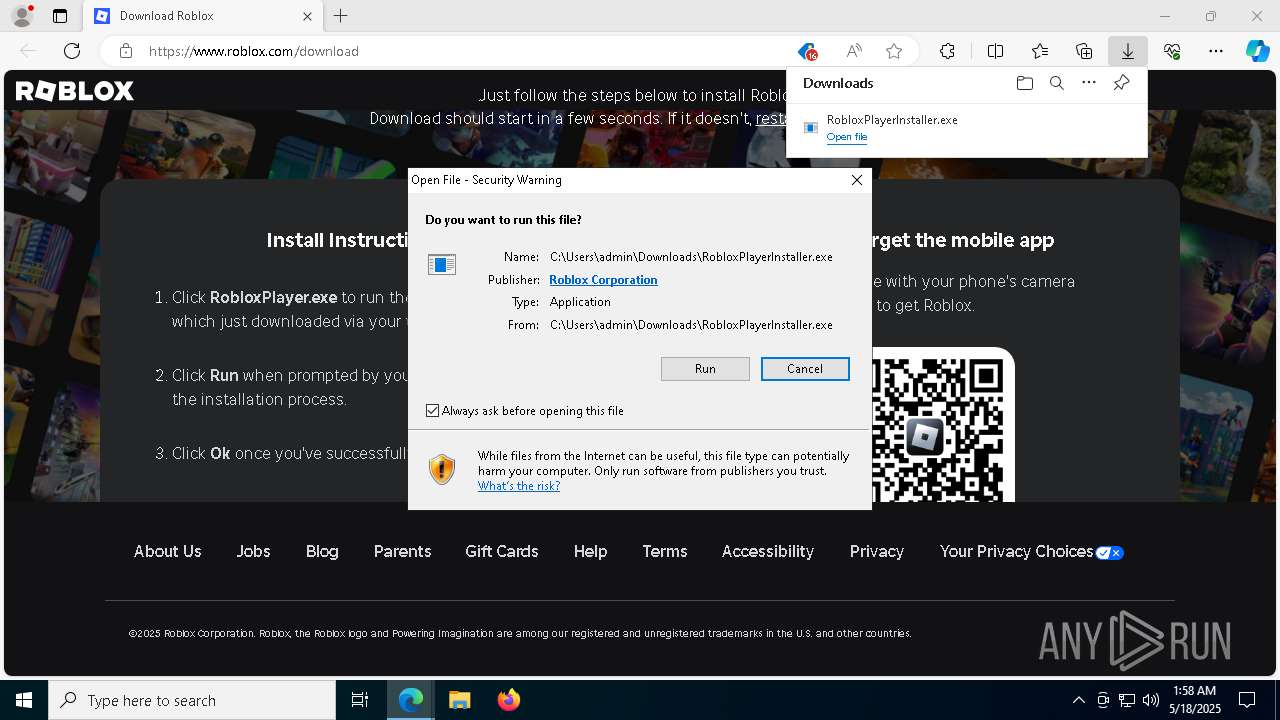Toggle split screen icon
The height and width of the screenshot is (720, 1280).
995,51
